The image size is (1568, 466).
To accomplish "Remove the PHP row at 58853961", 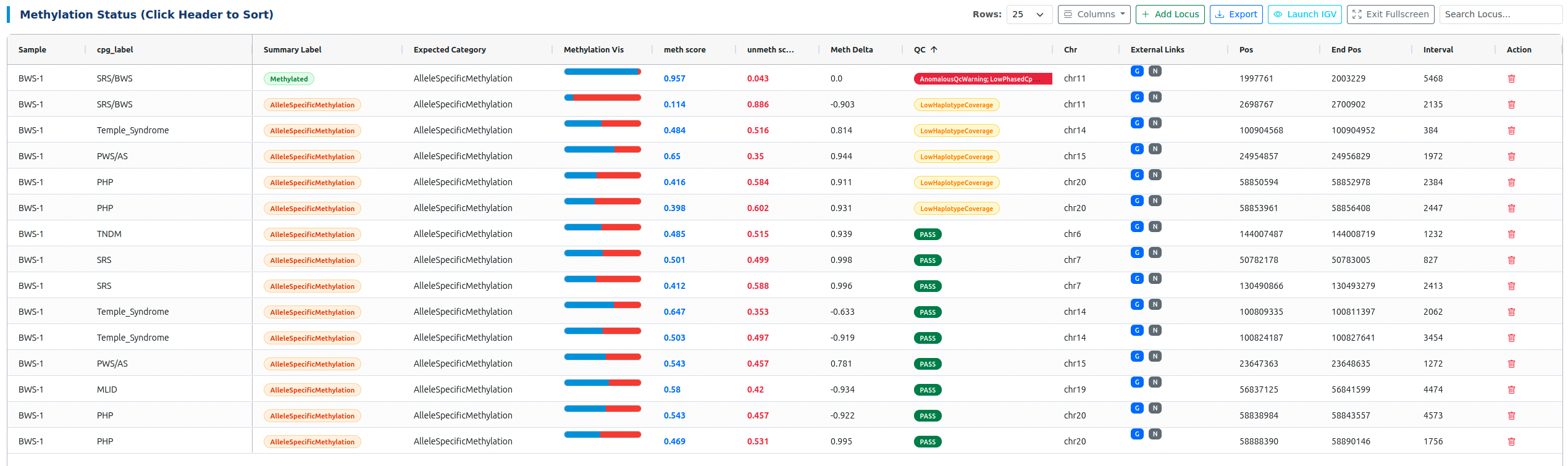I will pos(1511,208).
